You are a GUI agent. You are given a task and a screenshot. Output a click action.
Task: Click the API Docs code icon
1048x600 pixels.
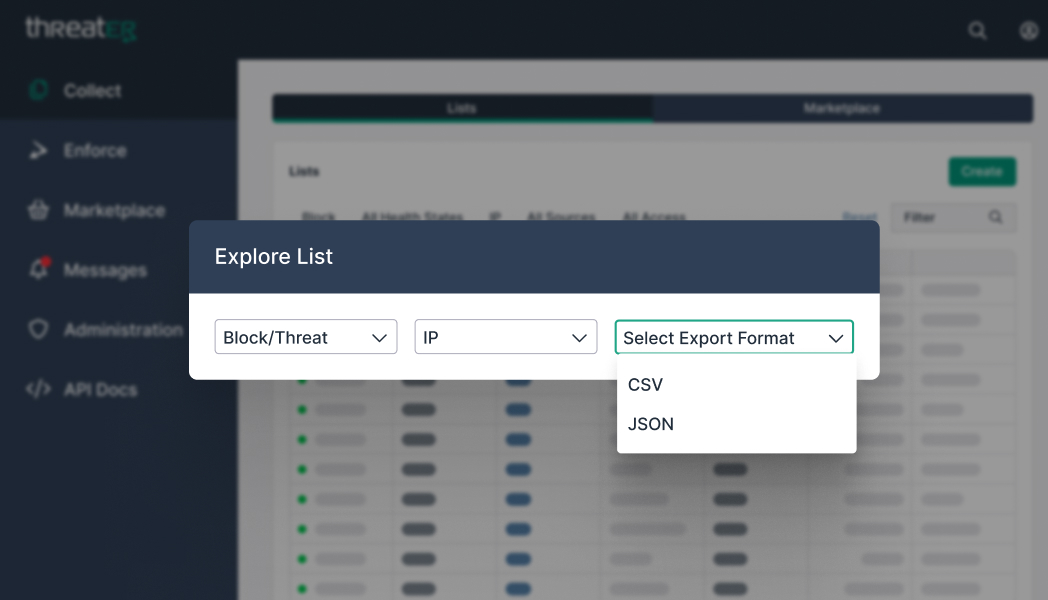point(38,389)
